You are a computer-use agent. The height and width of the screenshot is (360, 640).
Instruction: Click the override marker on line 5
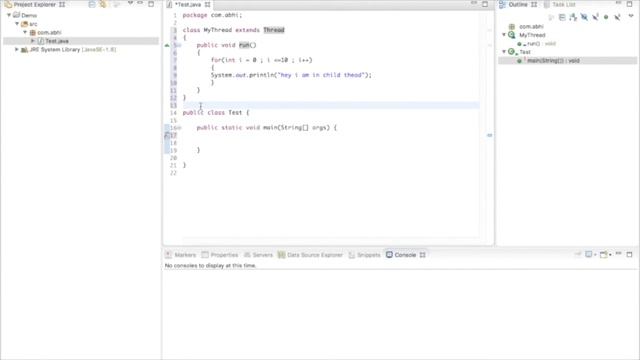pos(167,45)
